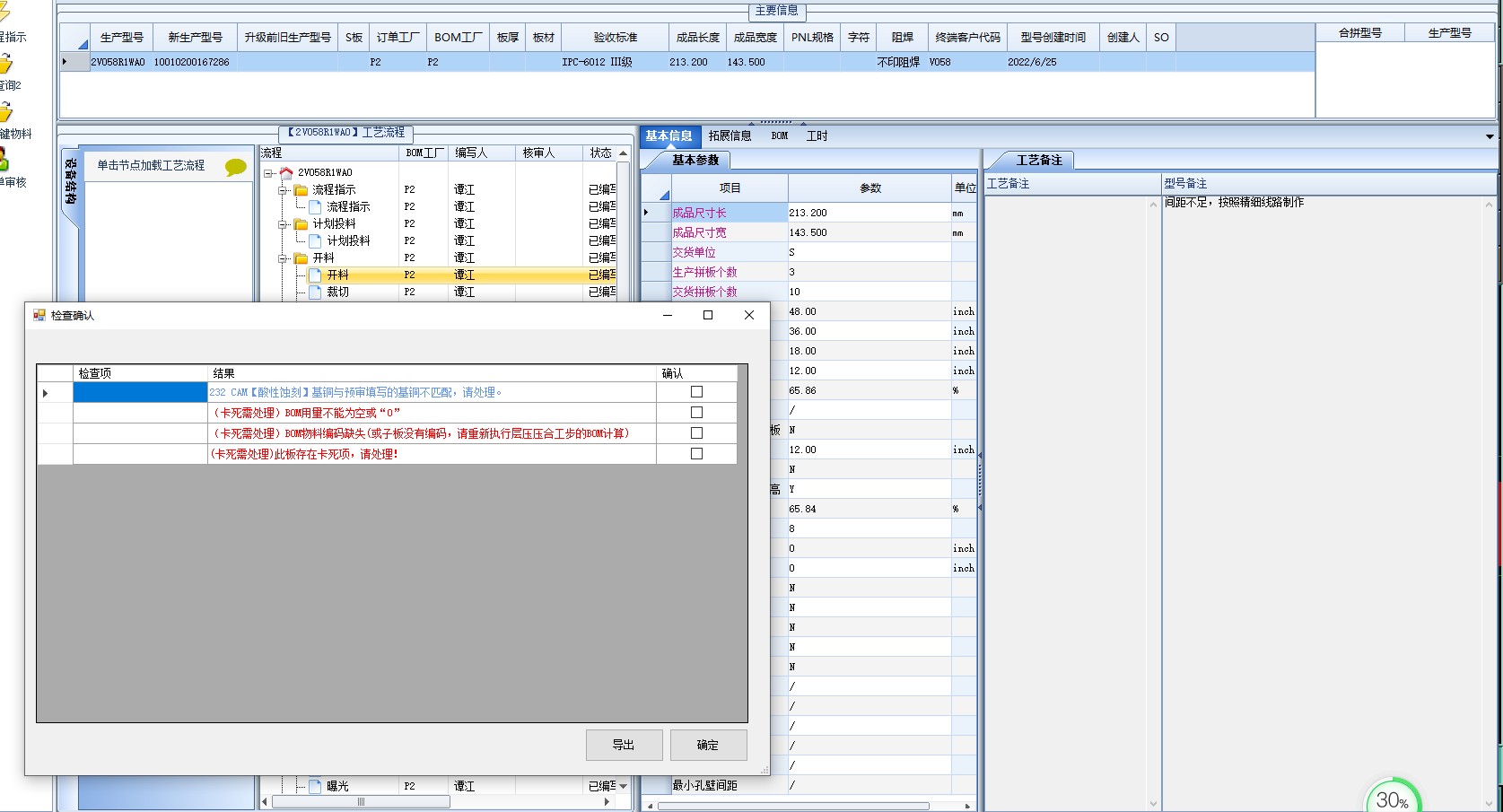Click the 开料 folder icon in tree
1503x812 pixels.
[301, 258]
